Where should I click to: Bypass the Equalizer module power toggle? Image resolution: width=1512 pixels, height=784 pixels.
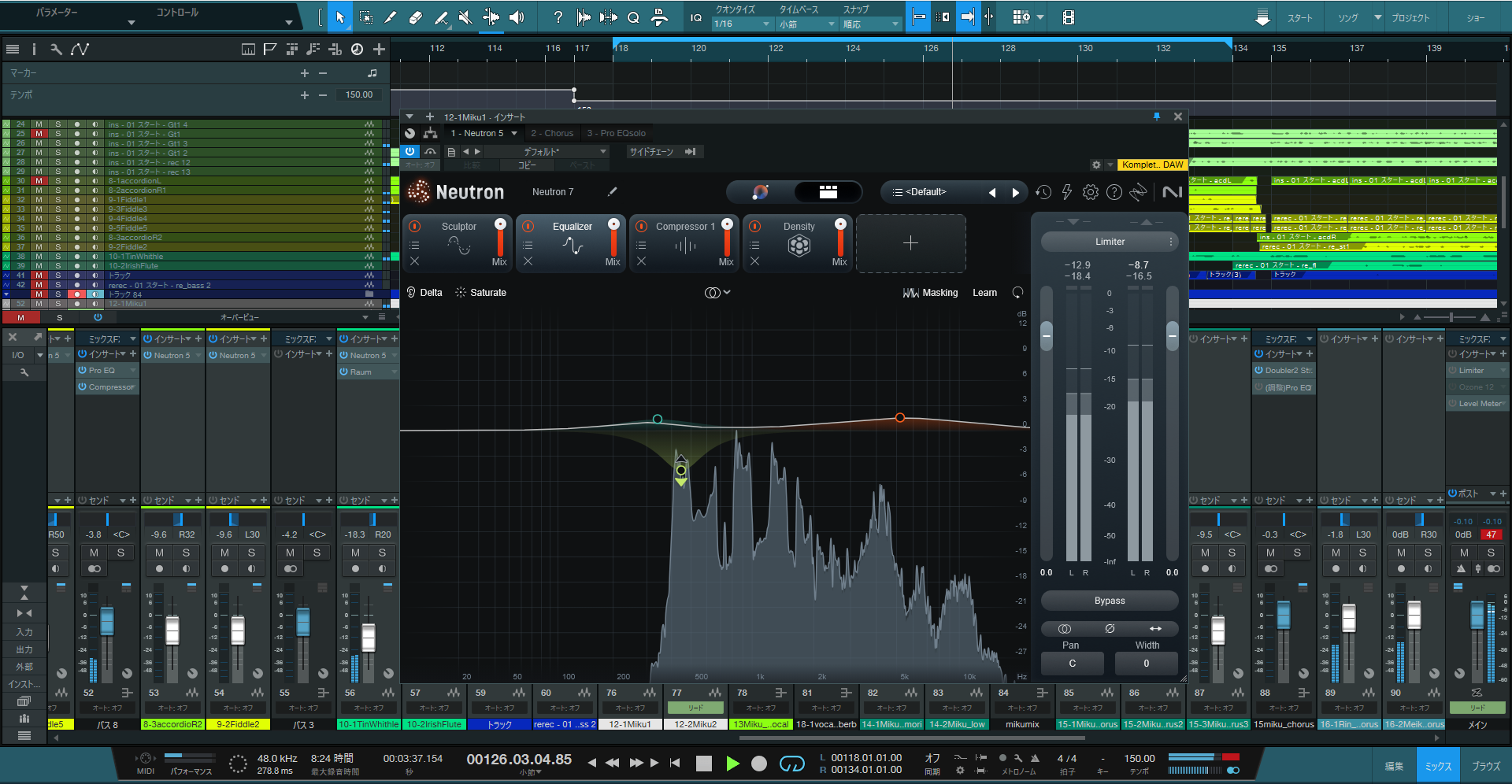click(528, 226)
